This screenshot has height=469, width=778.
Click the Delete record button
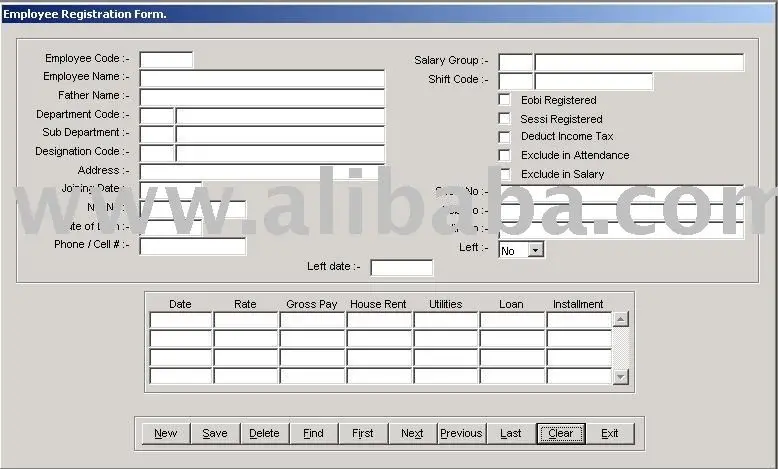point(264,433)
